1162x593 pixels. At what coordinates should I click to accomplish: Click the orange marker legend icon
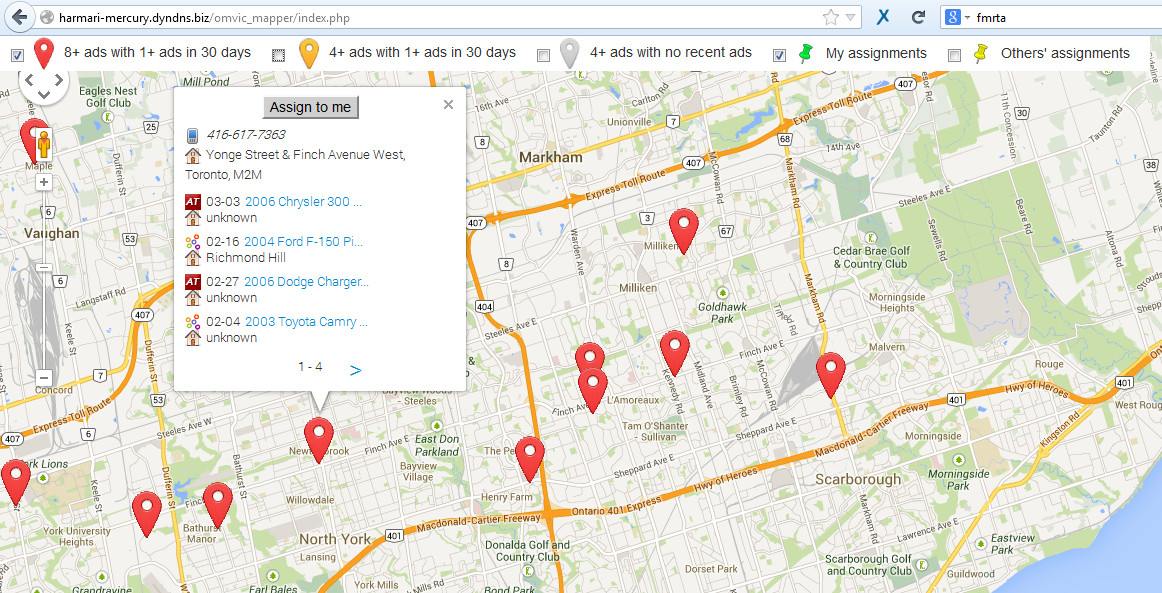click(x=308, y=53)
